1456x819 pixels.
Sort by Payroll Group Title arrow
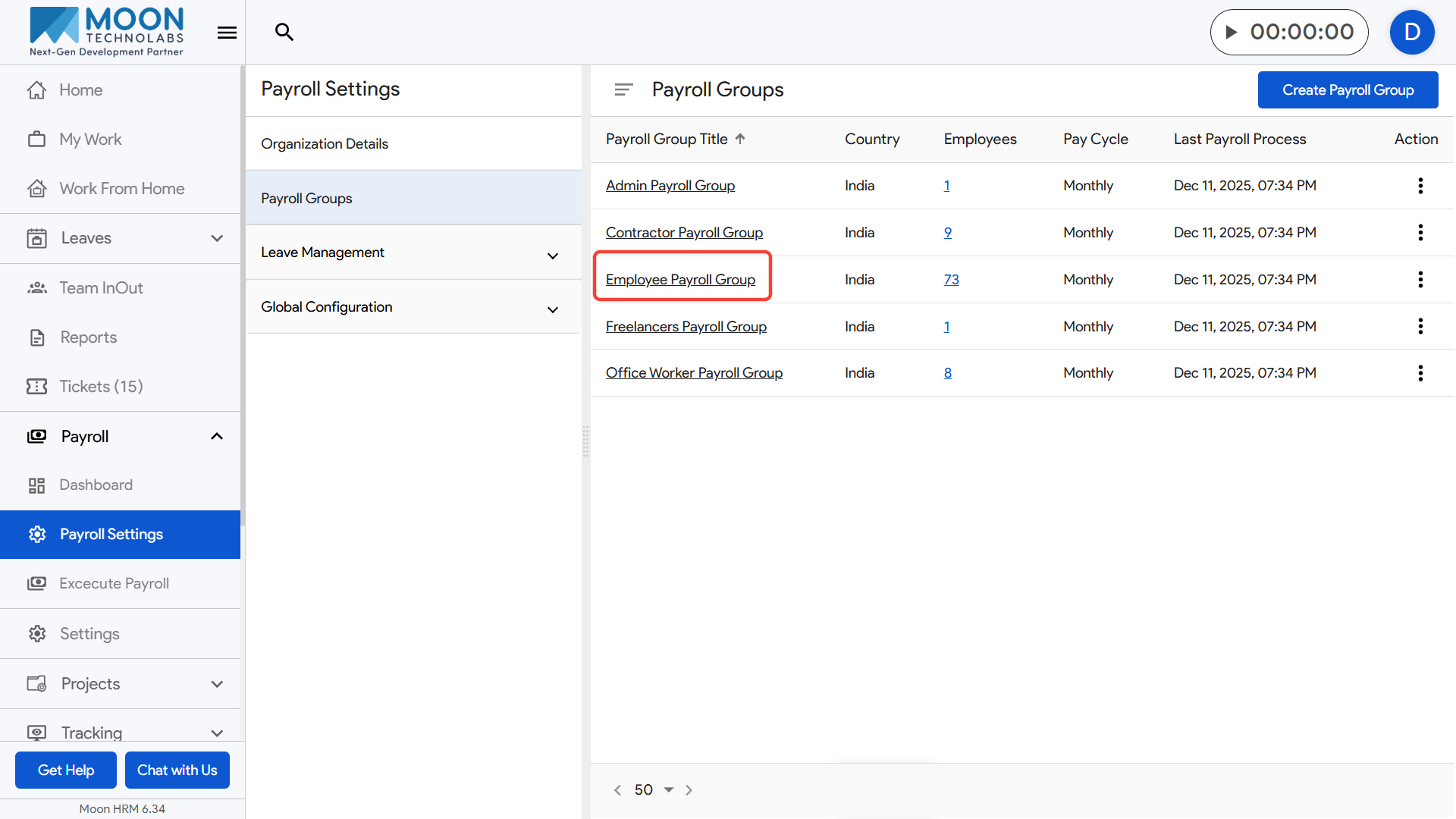740,139
